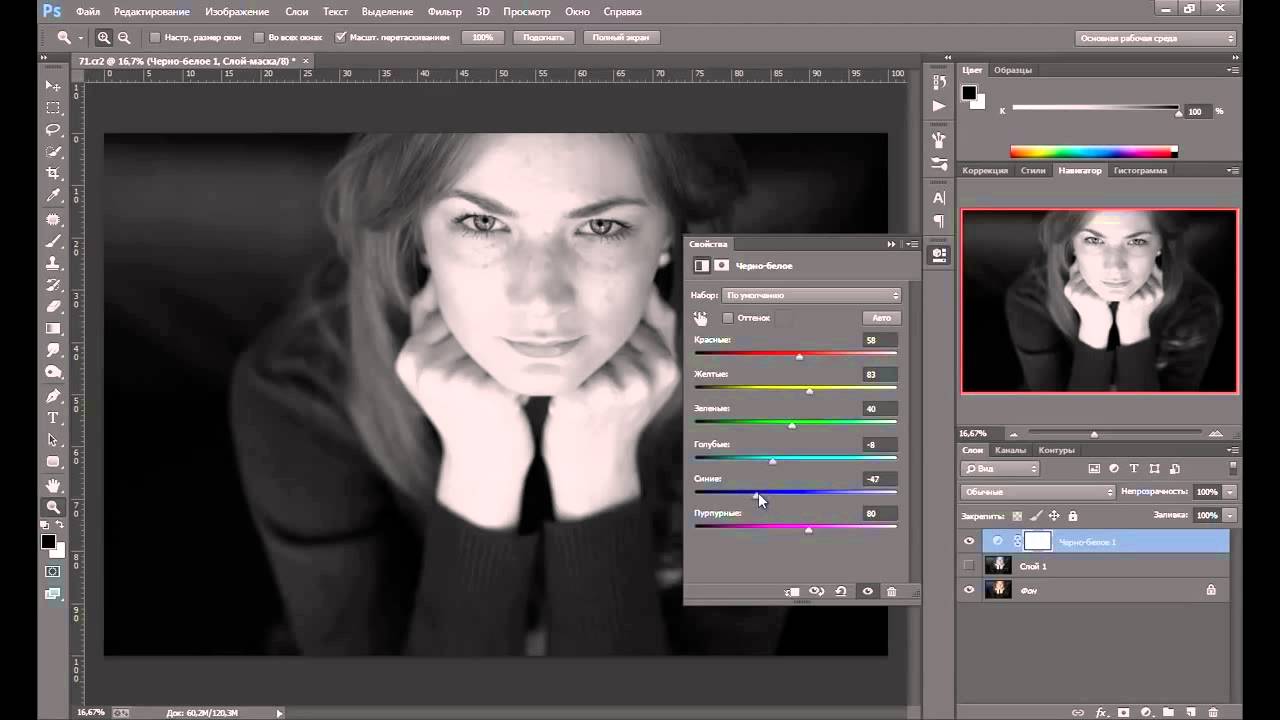Open the Изображение menu
The image size is (1280, 720).
[237, 11]
